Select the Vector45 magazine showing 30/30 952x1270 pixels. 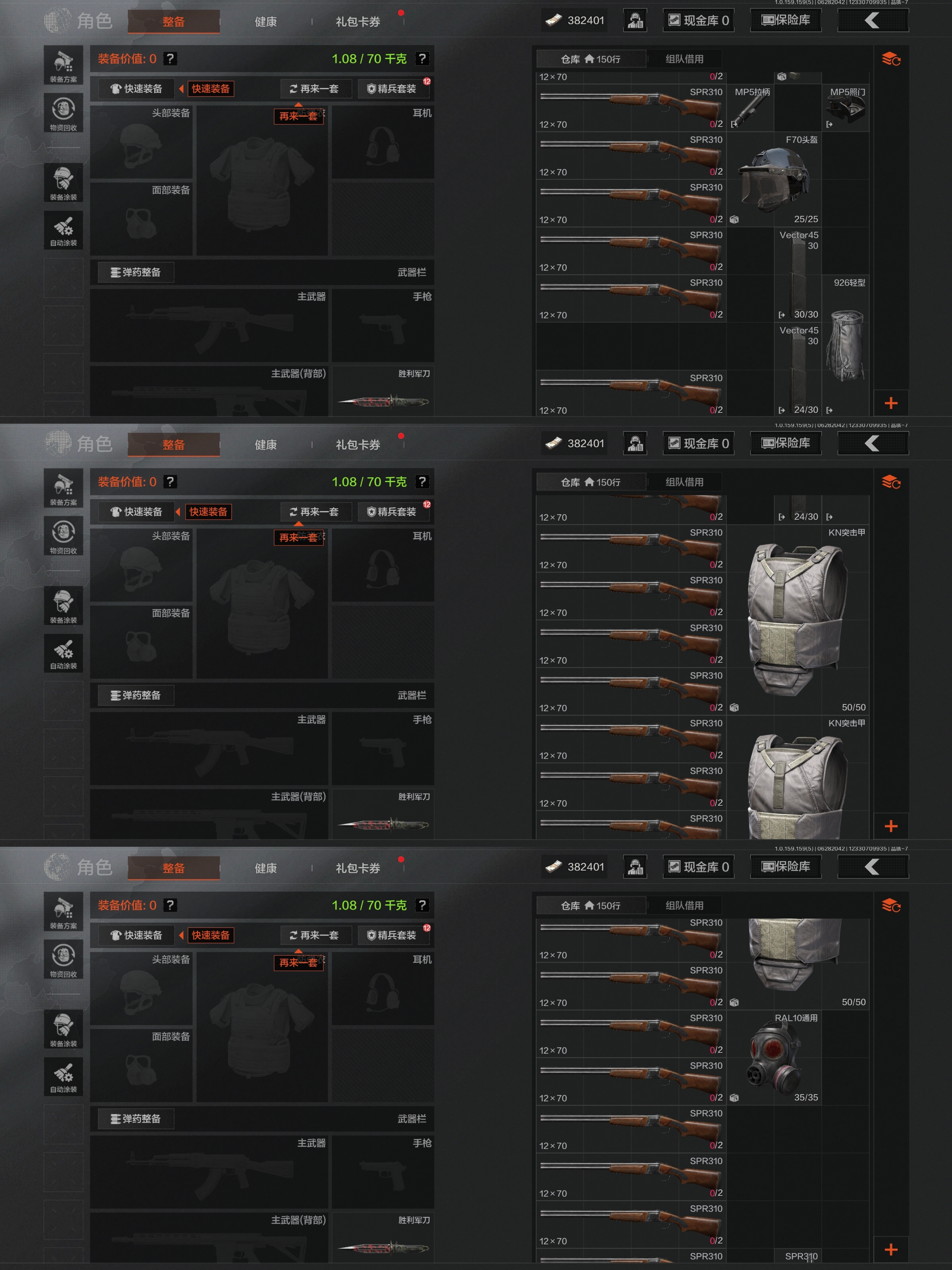[x=798, y=275]
